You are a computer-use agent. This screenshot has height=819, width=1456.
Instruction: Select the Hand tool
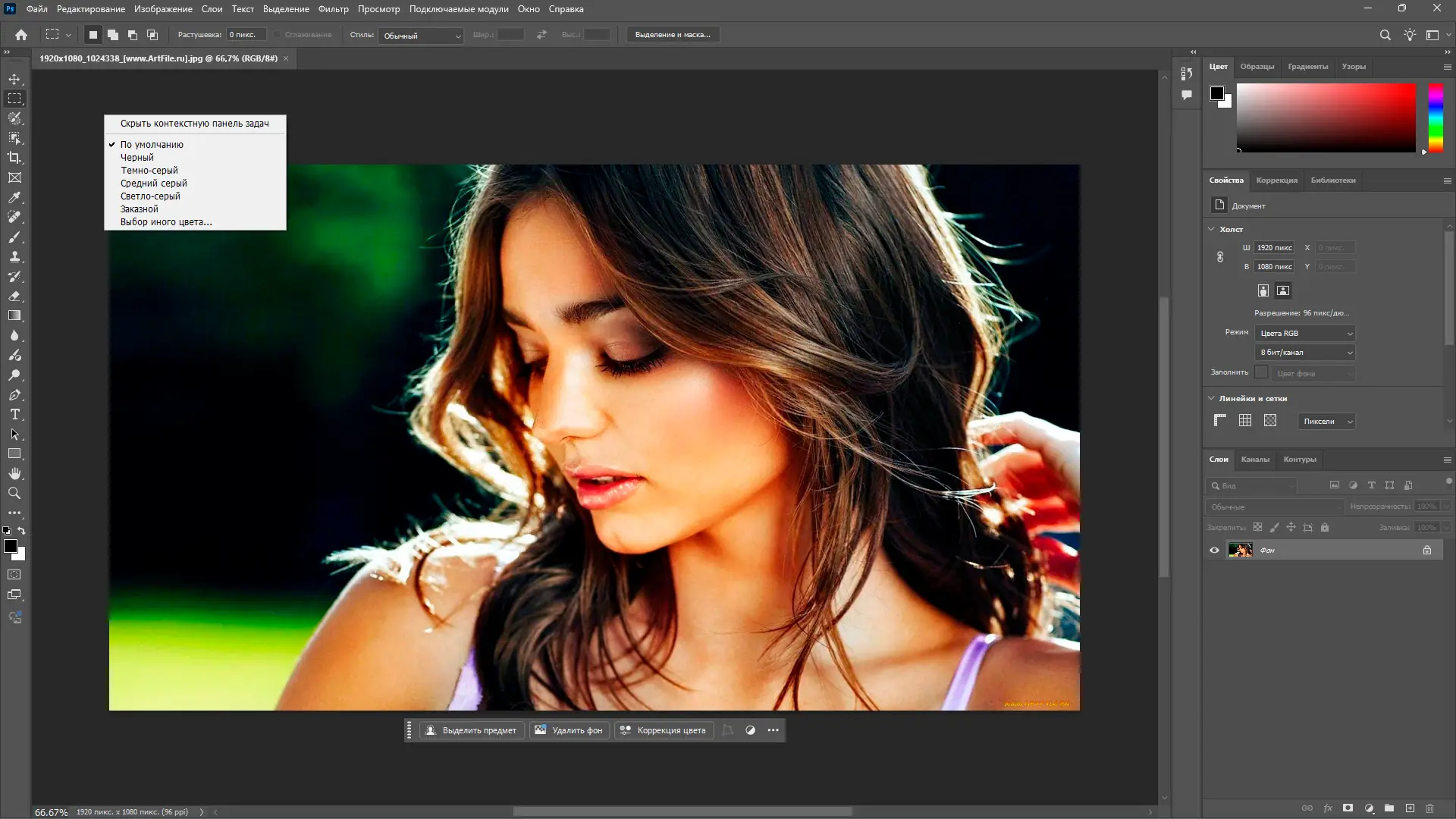pyautogui.click(x=14, y=473)
